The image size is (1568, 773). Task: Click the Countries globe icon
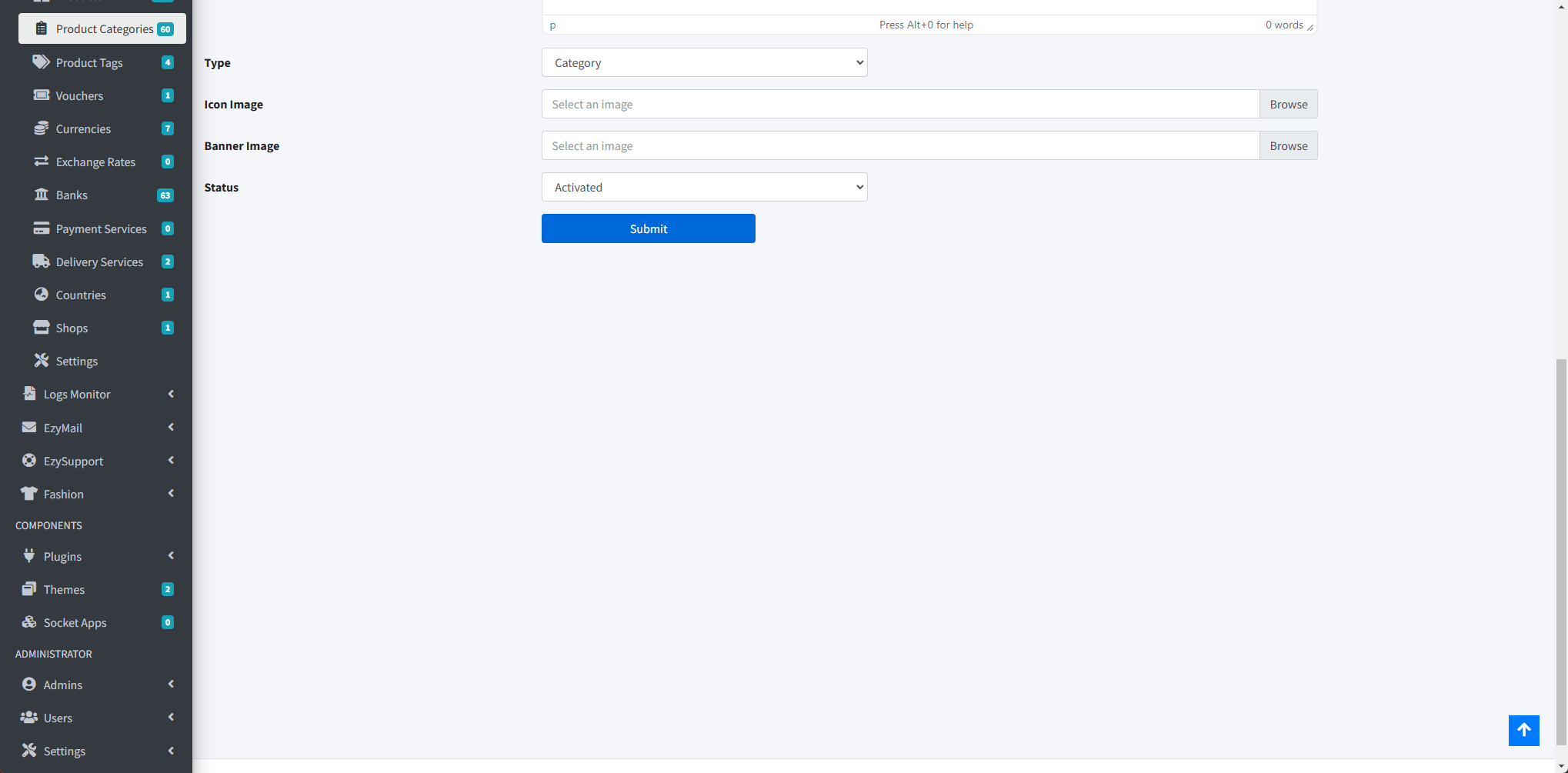41,295
